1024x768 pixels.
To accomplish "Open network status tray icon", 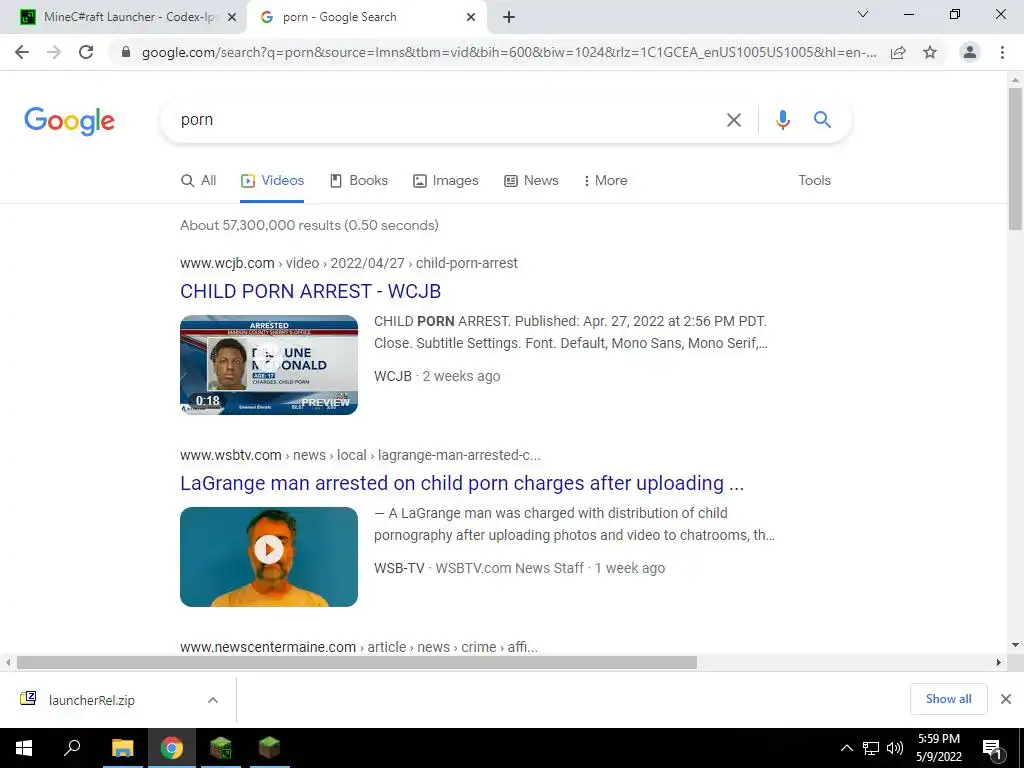I will 871,748.
